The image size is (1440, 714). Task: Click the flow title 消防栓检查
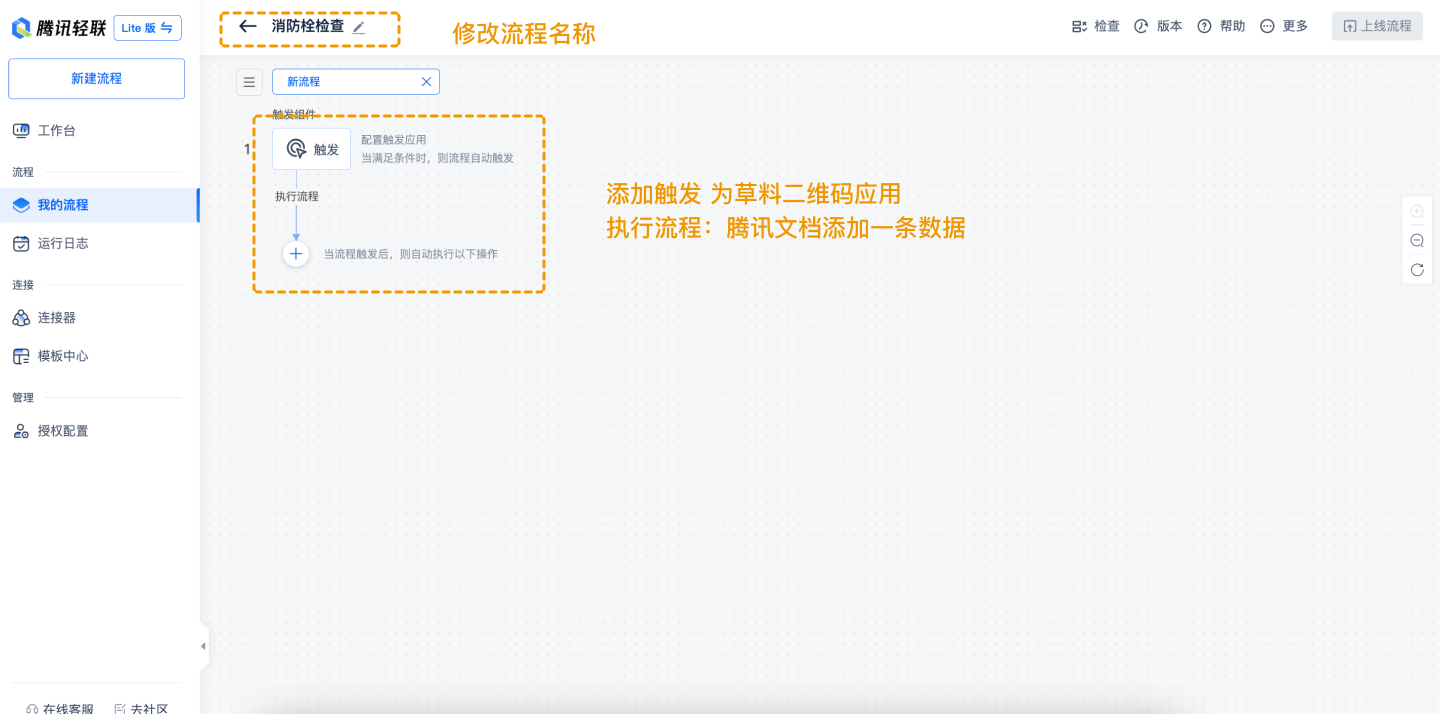[308, 26]
